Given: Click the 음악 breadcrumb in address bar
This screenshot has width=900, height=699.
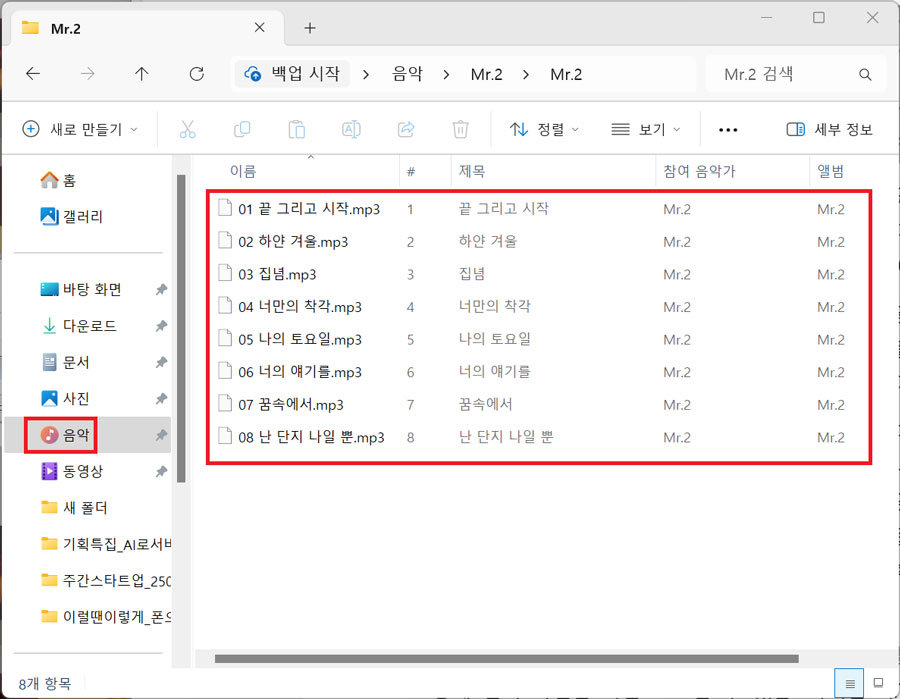Looking at the screenshot, I should (x=407, y=74).
